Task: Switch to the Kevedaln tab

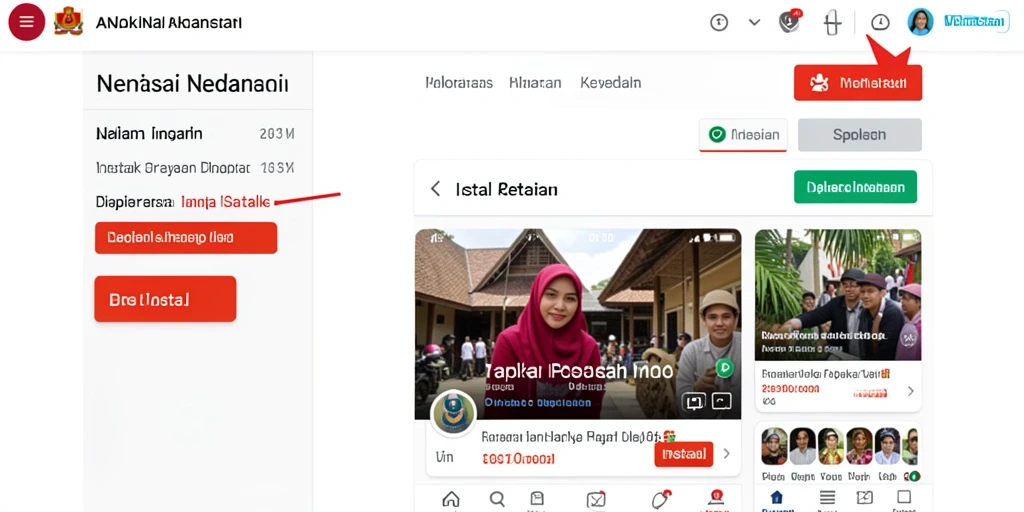Action: (x=611, y=83)
